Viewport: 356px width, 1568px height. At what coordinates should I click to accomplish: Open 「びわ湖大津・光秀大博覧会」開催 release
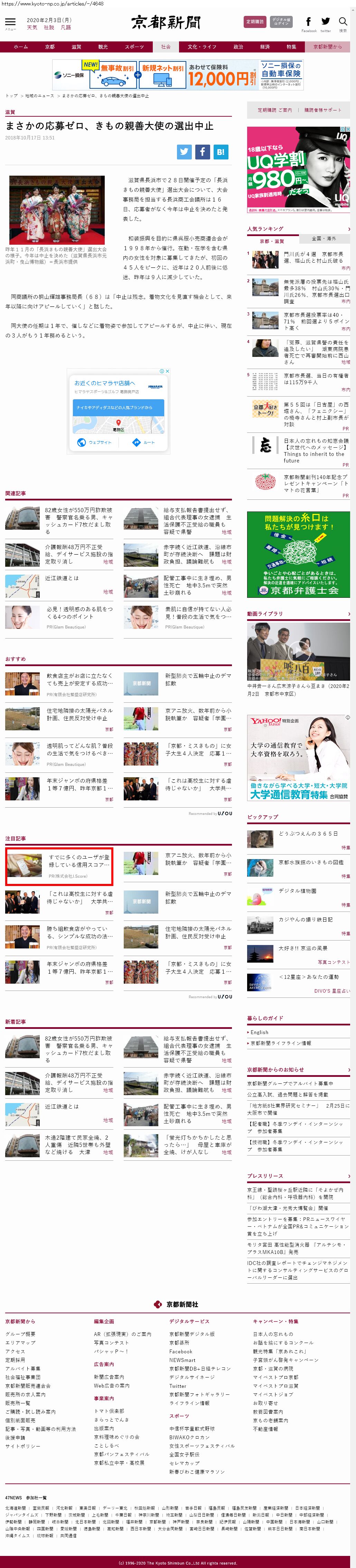pos(288,1208)
